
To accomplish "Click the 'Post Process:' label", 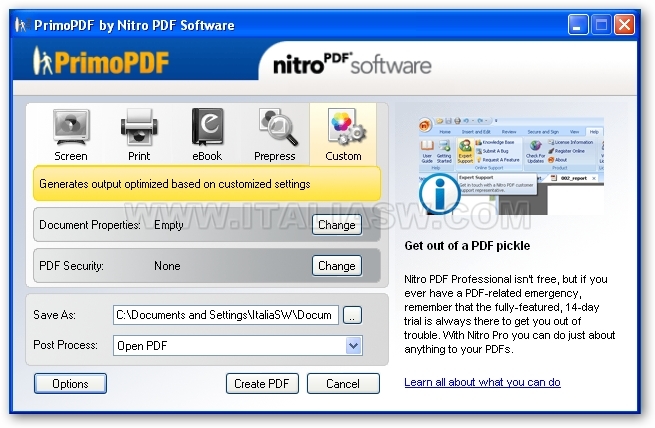I will 66,345.
